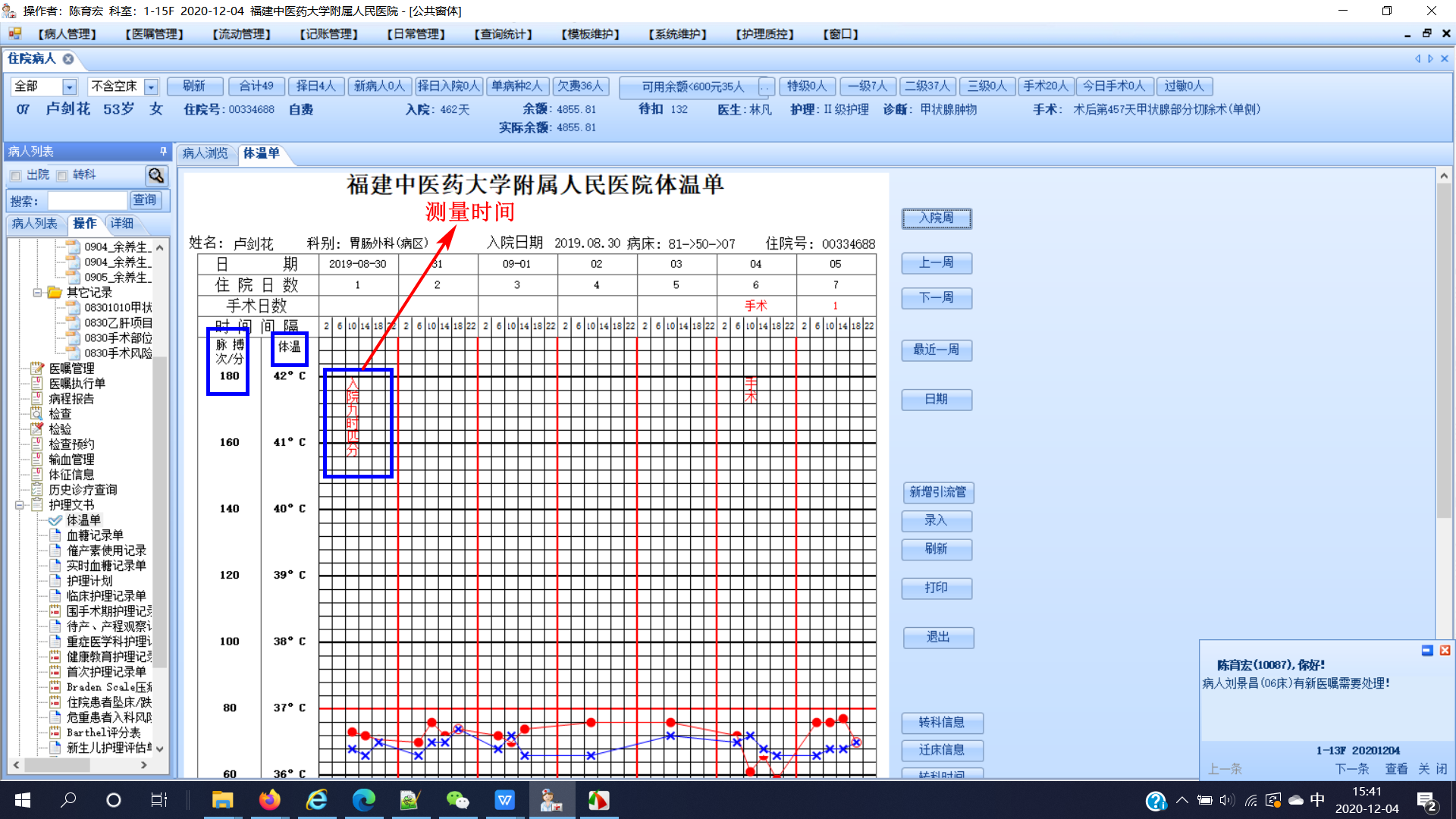
Task: Close the notification popup with red X
Action: tap(1445, 651)
